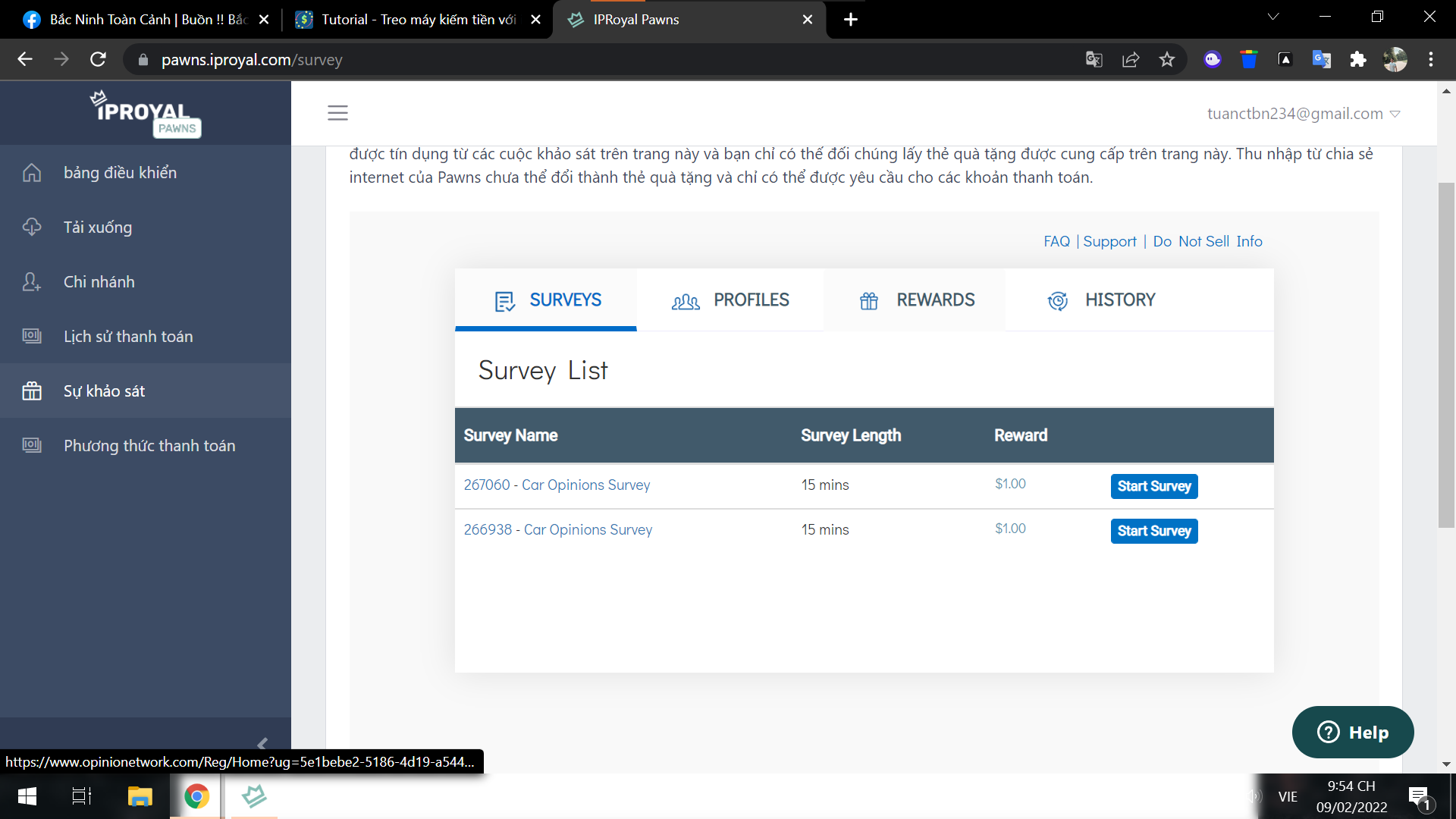The width and height of the screenshot is (1456, 819).
Task: Open the Chrome three-dot menu
Action: pos(1431,59)
